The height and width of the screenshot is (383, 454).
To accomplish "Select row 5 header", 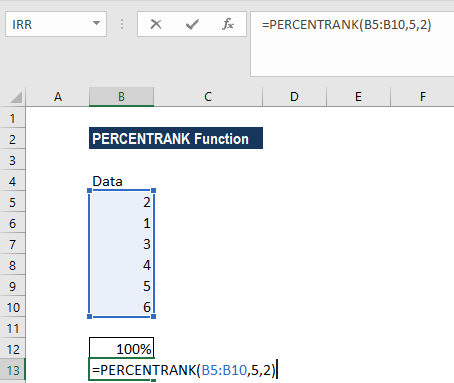I will coord(13,202).
